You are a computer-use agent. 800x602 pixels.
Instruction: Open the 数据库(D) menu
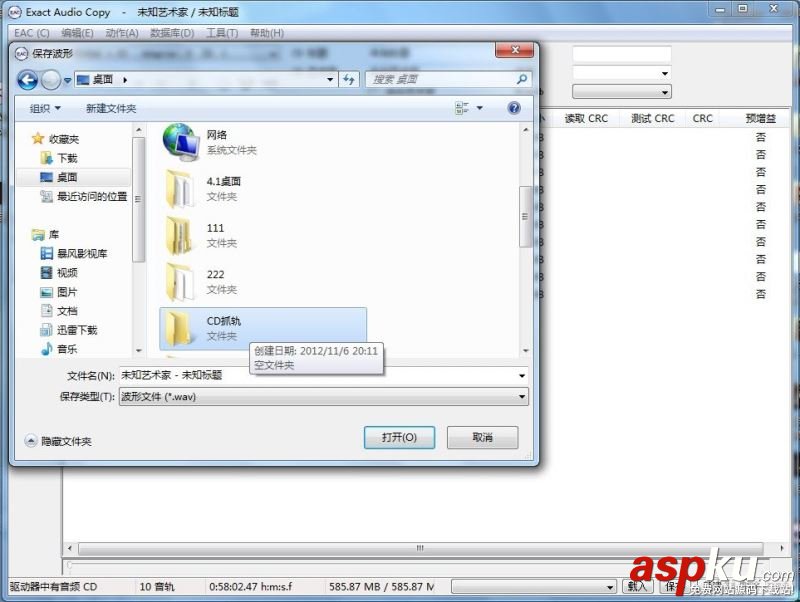pos(172,33)
